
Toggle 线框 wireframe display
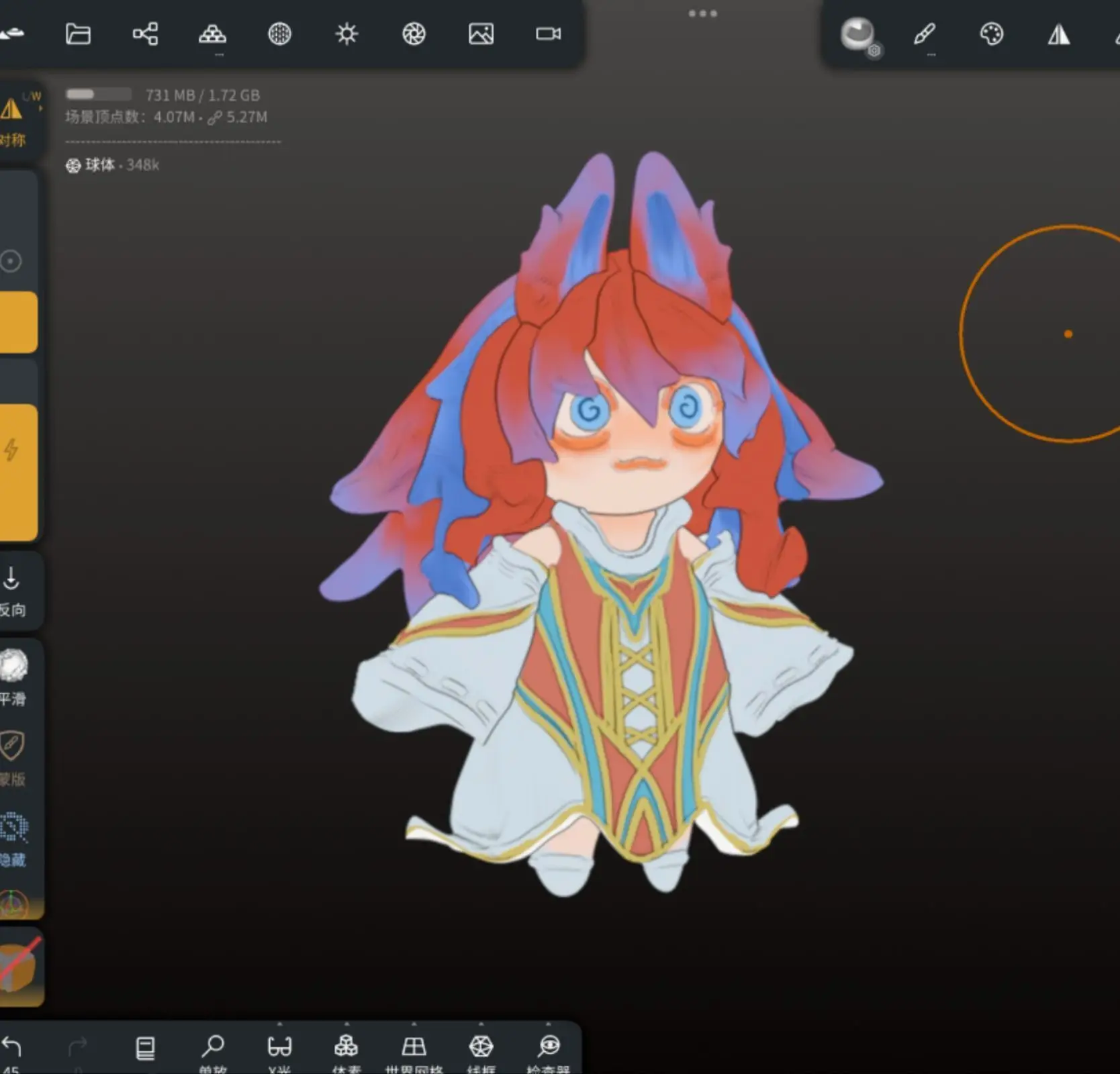(481, 1047)
